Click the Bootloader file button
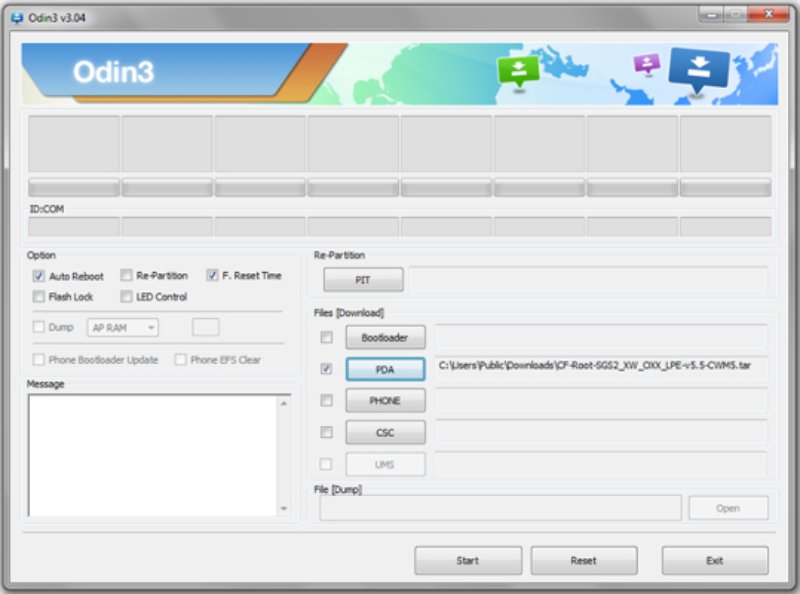Image resolution: width=800 pixels, height=594 pixels. [x=385, y=338]
